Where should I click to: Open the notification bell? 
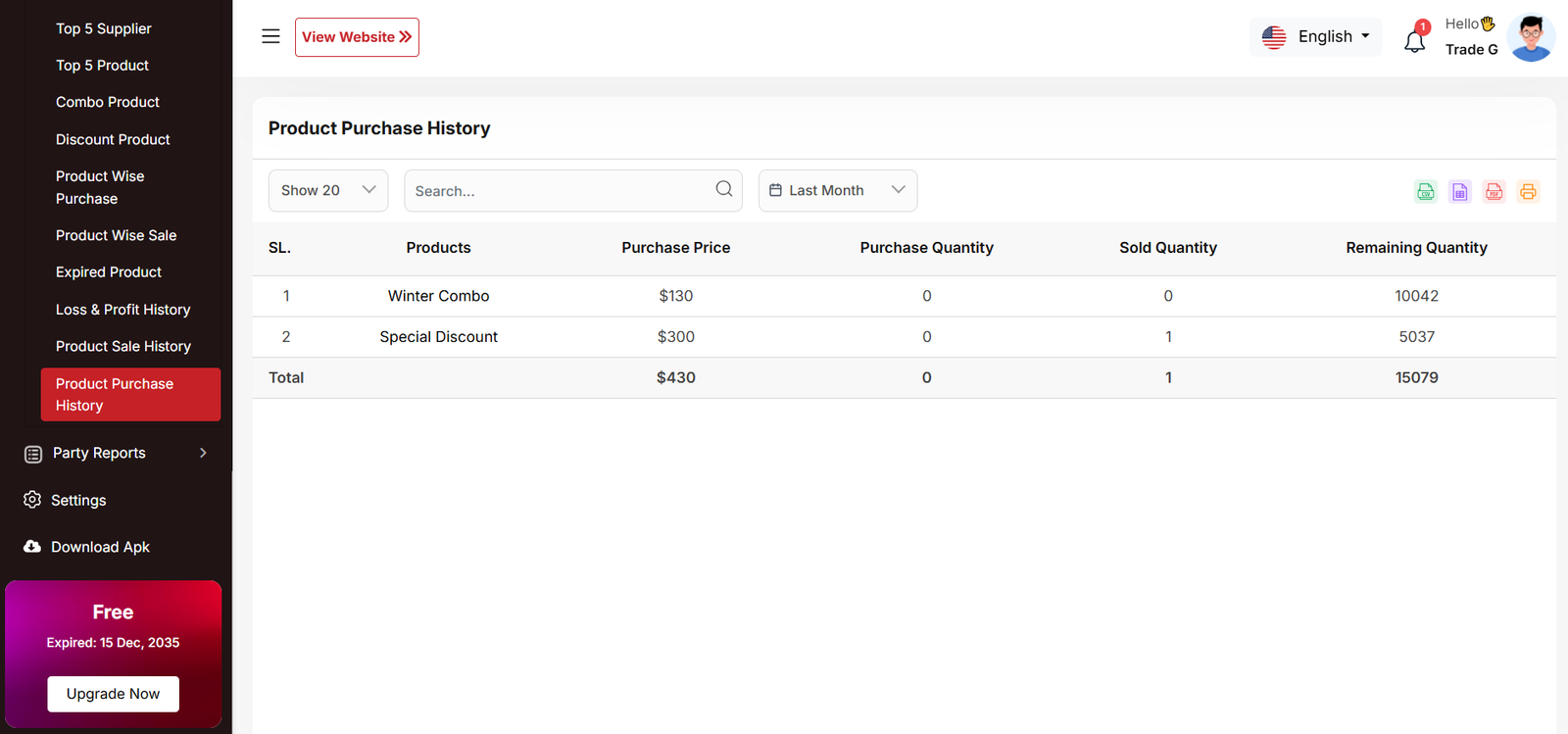(1414, 41)
